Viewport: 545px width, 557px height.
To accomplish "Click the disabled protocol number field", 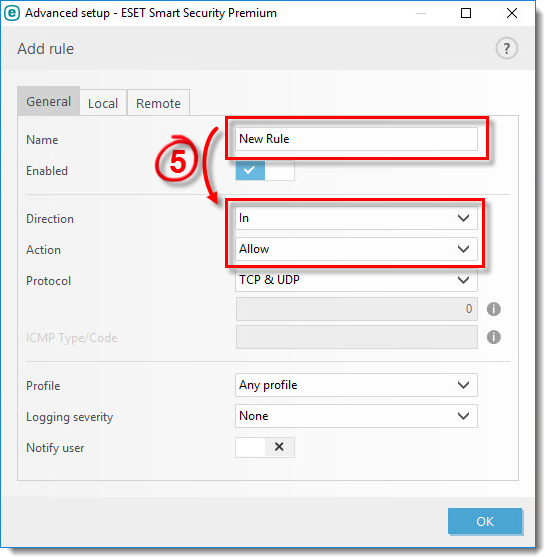I will coord(356,309).
